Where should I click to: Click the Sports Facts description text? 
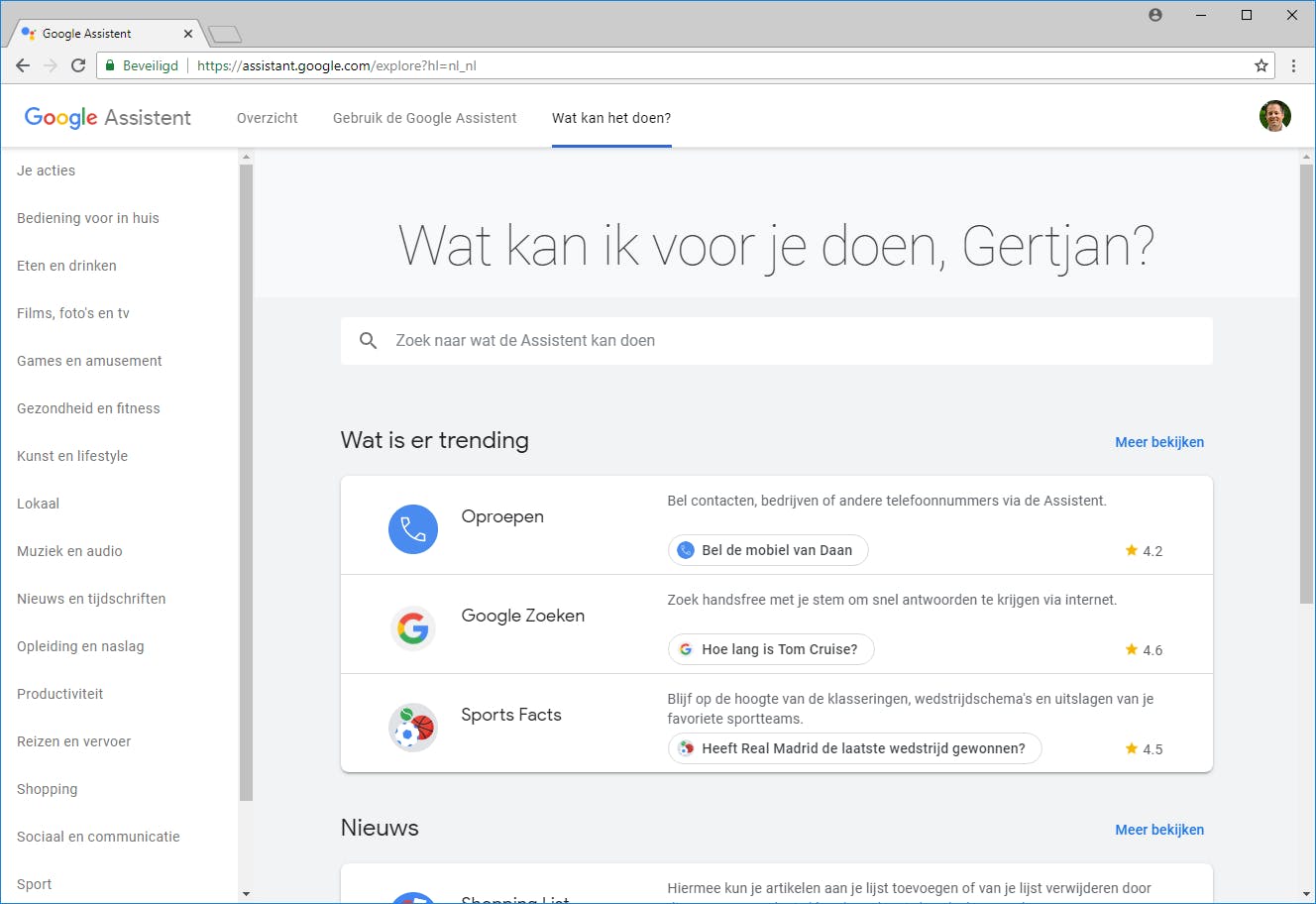coord(911,709)
